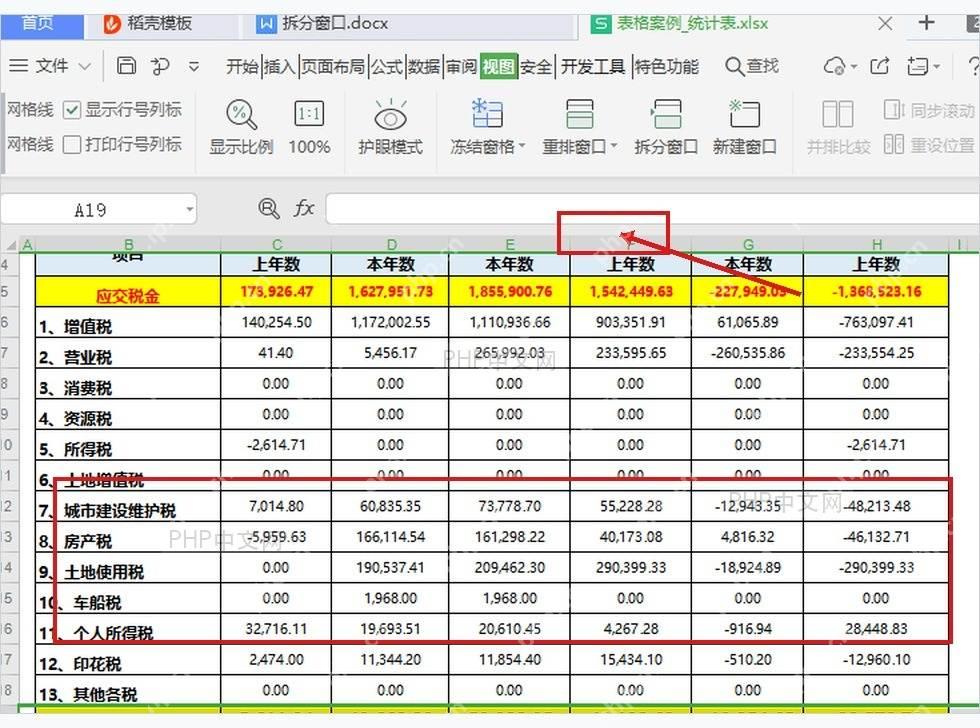Viewport: 980px width, 728px height.
Task: Switch to the 页面布局 ribbon tab
Action: (333, 66)
